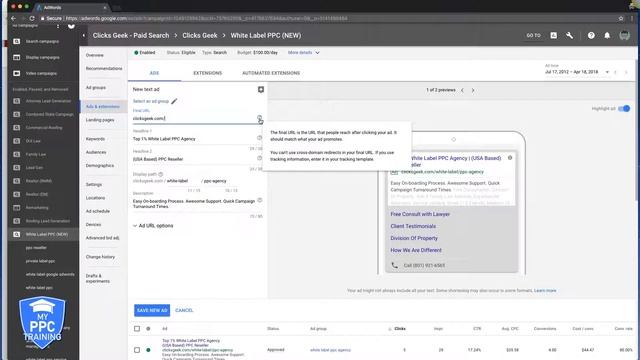Click the Remarketing campaign icon in sidebar
This screenshot has width=640, height=360.
click(16, 207)
